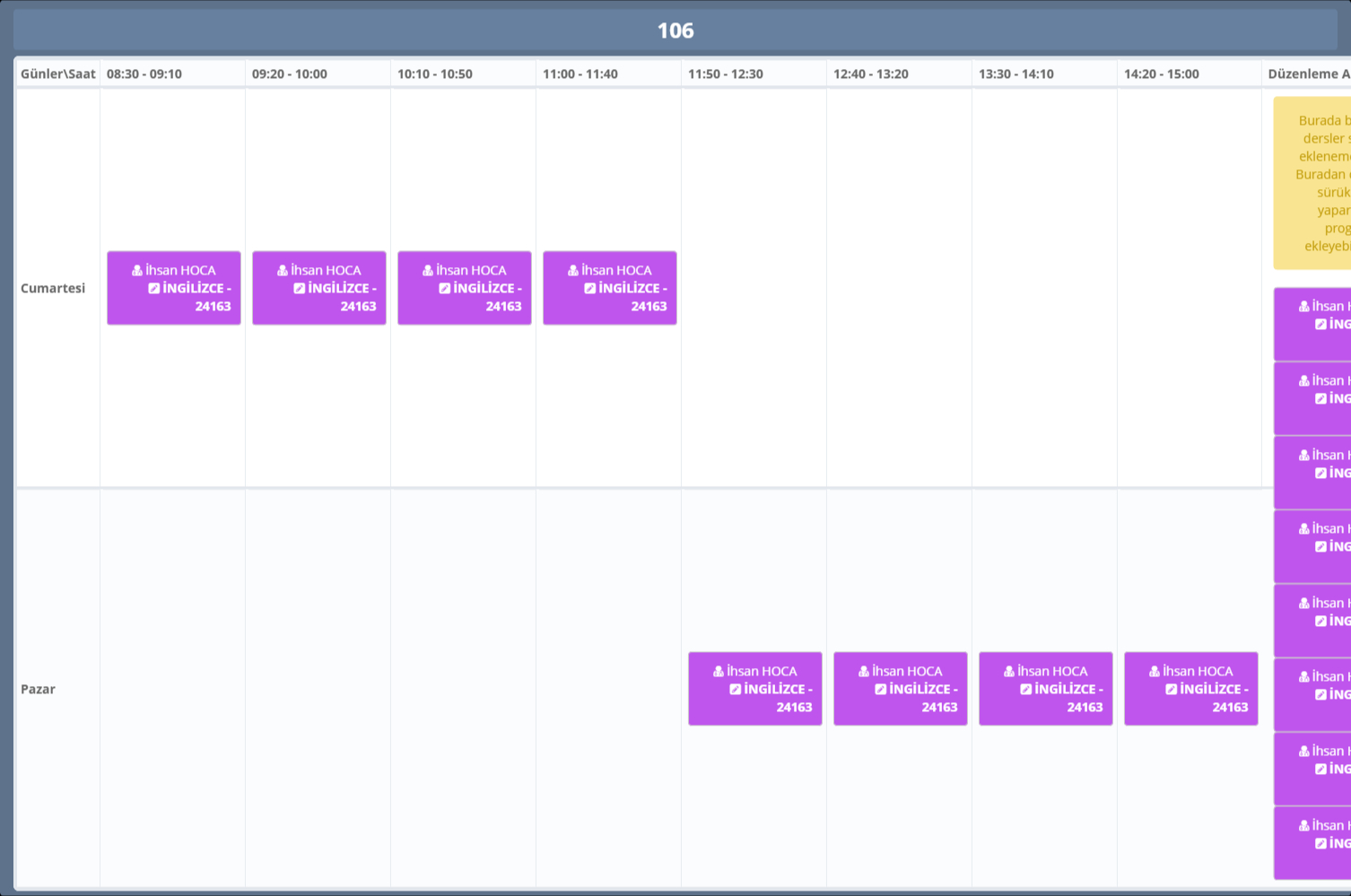Click teacher icon in Pazar 13:30 lesson card
Screen dimensions: 1351x896
pos(1009,671)
